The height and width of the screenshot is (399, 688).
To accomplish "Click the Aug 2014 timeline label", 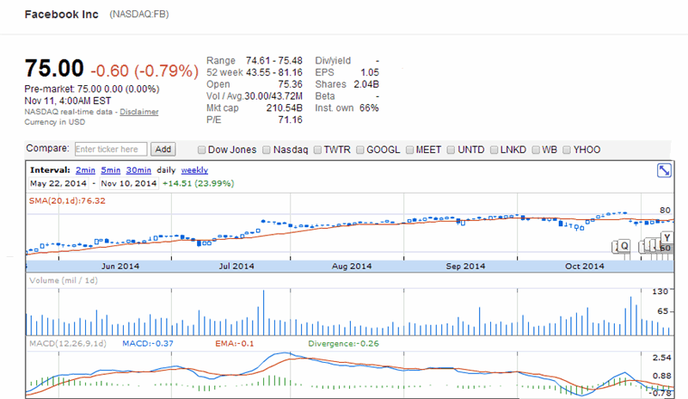I will pyautogui.click(x=351, y=266).
